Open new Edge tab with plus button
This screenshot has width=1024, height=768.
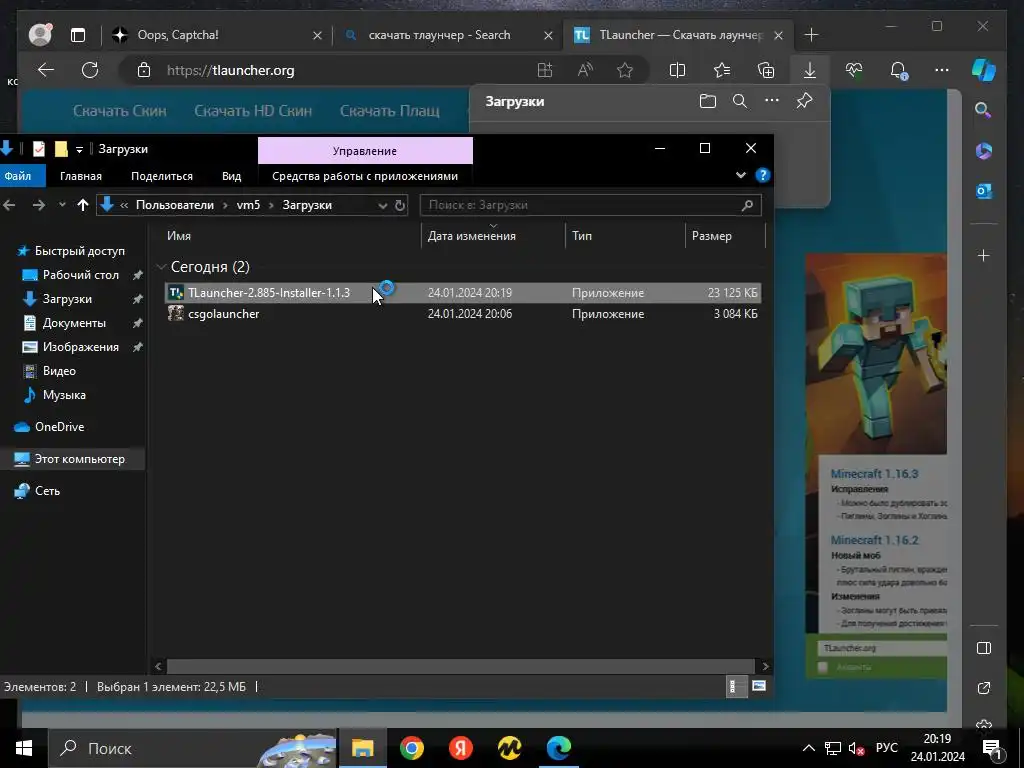click(x=811, y=35)
